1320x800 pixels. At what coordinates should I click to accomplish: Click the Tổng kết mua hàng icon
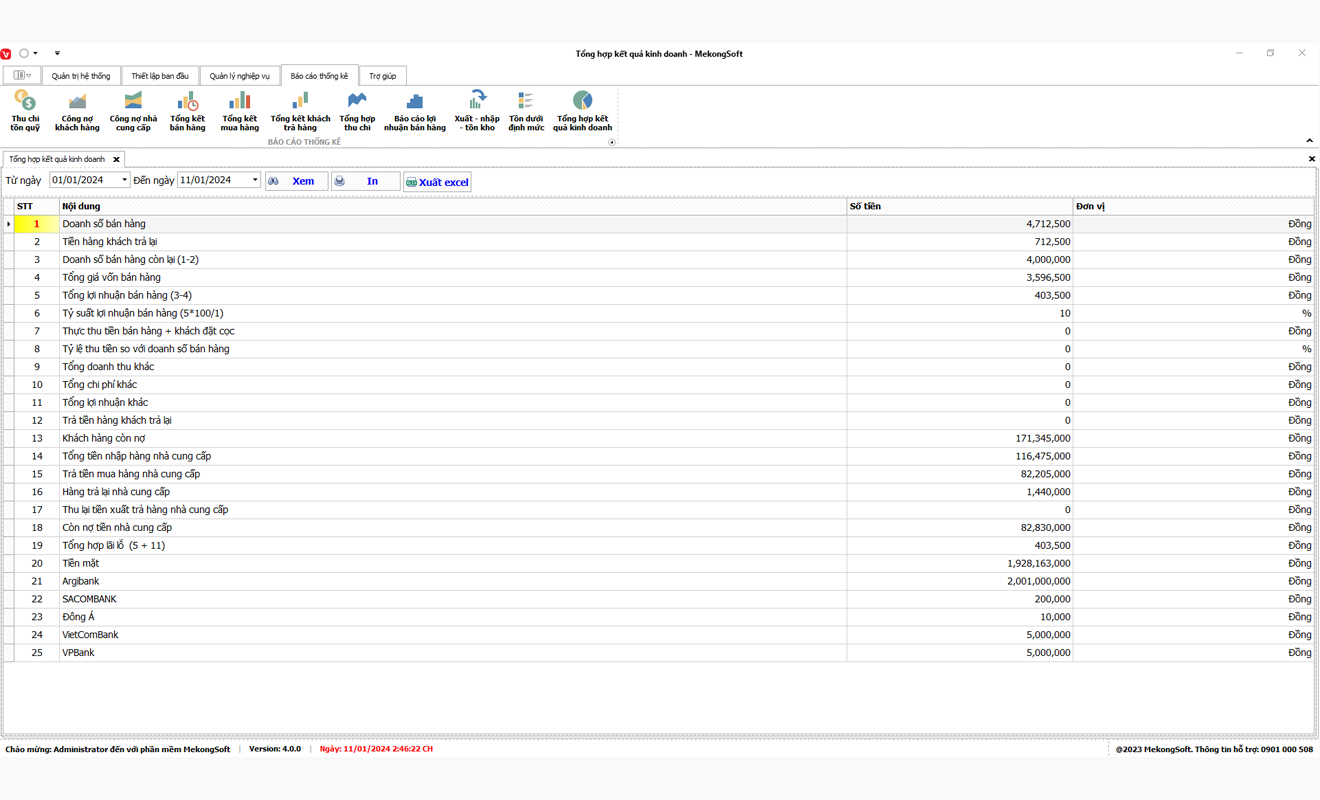(x=239, y=110)
